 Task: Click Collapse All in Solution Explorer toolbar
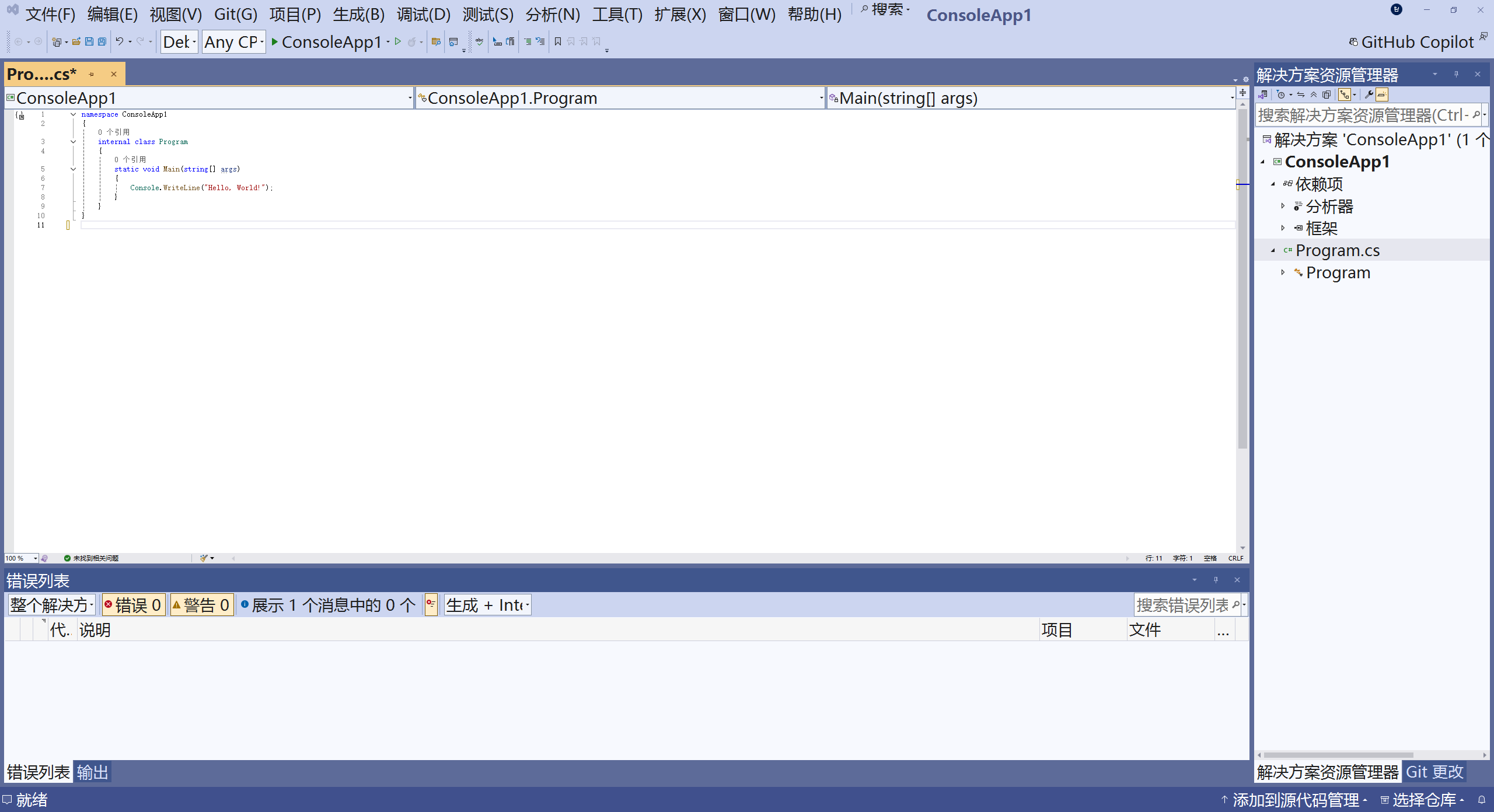click(1313, 94)
